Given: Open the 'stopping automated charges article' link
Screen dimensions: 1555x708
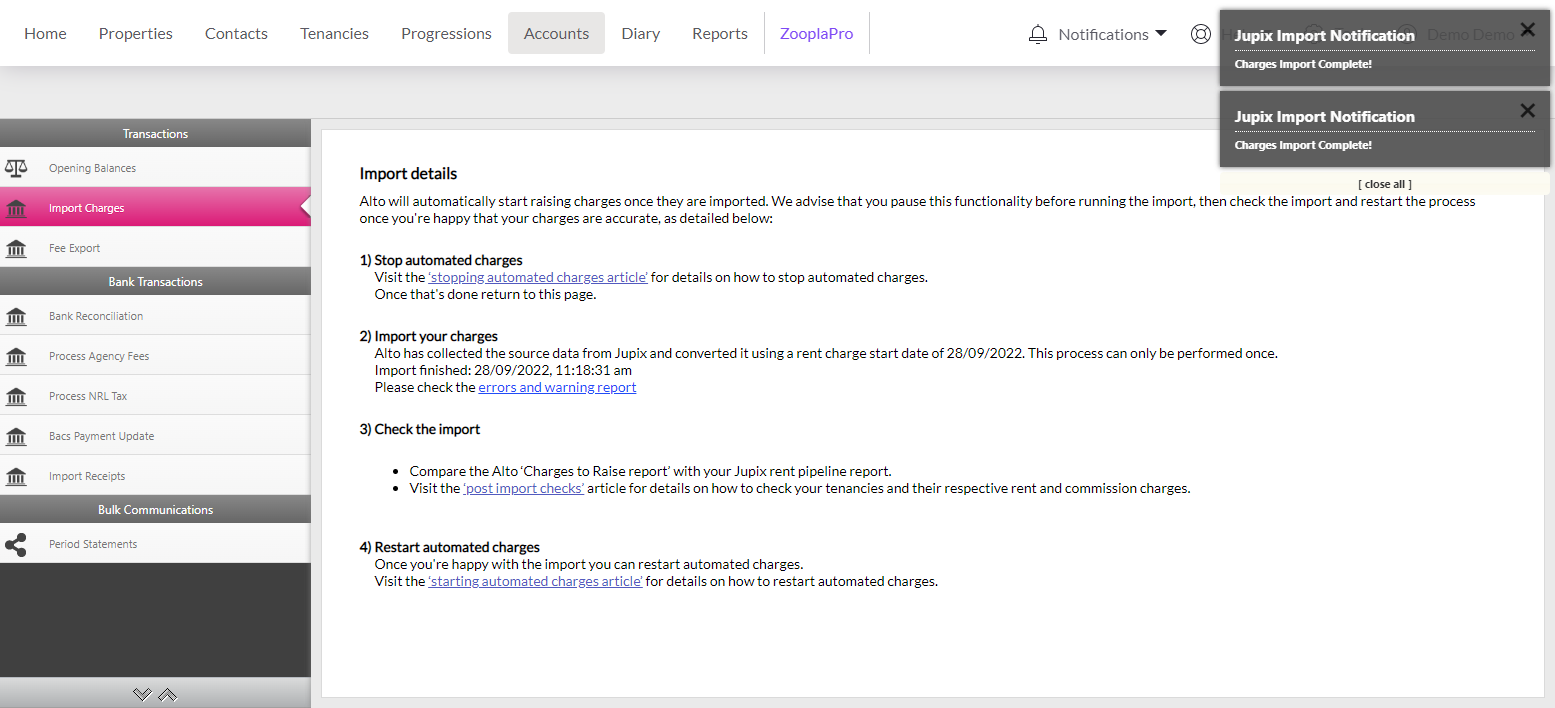Looking at the screenshot, I should coord(538,277).
